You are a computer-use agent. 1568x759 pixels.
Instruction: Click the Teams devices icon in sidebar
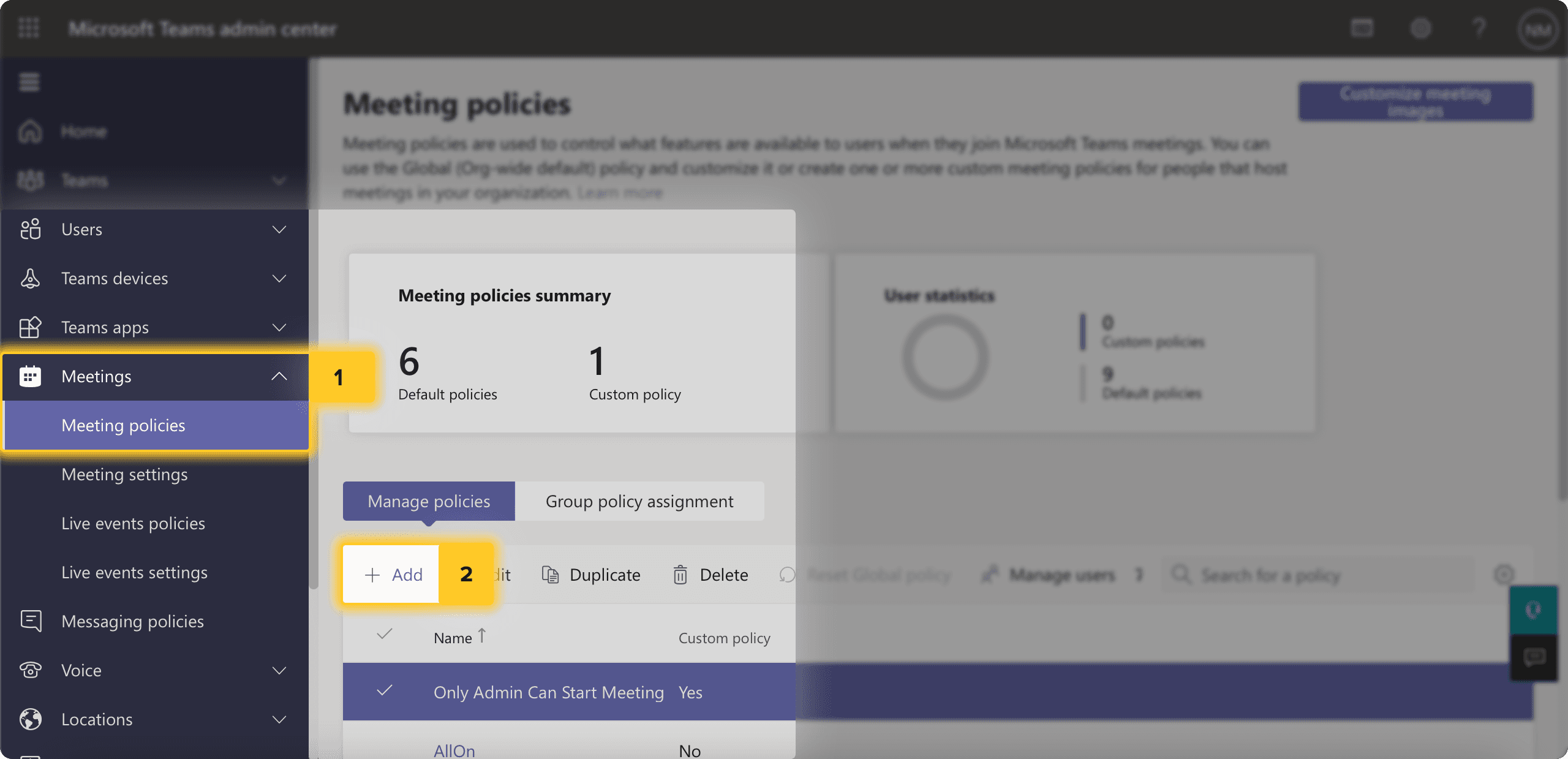pos(30,277)
